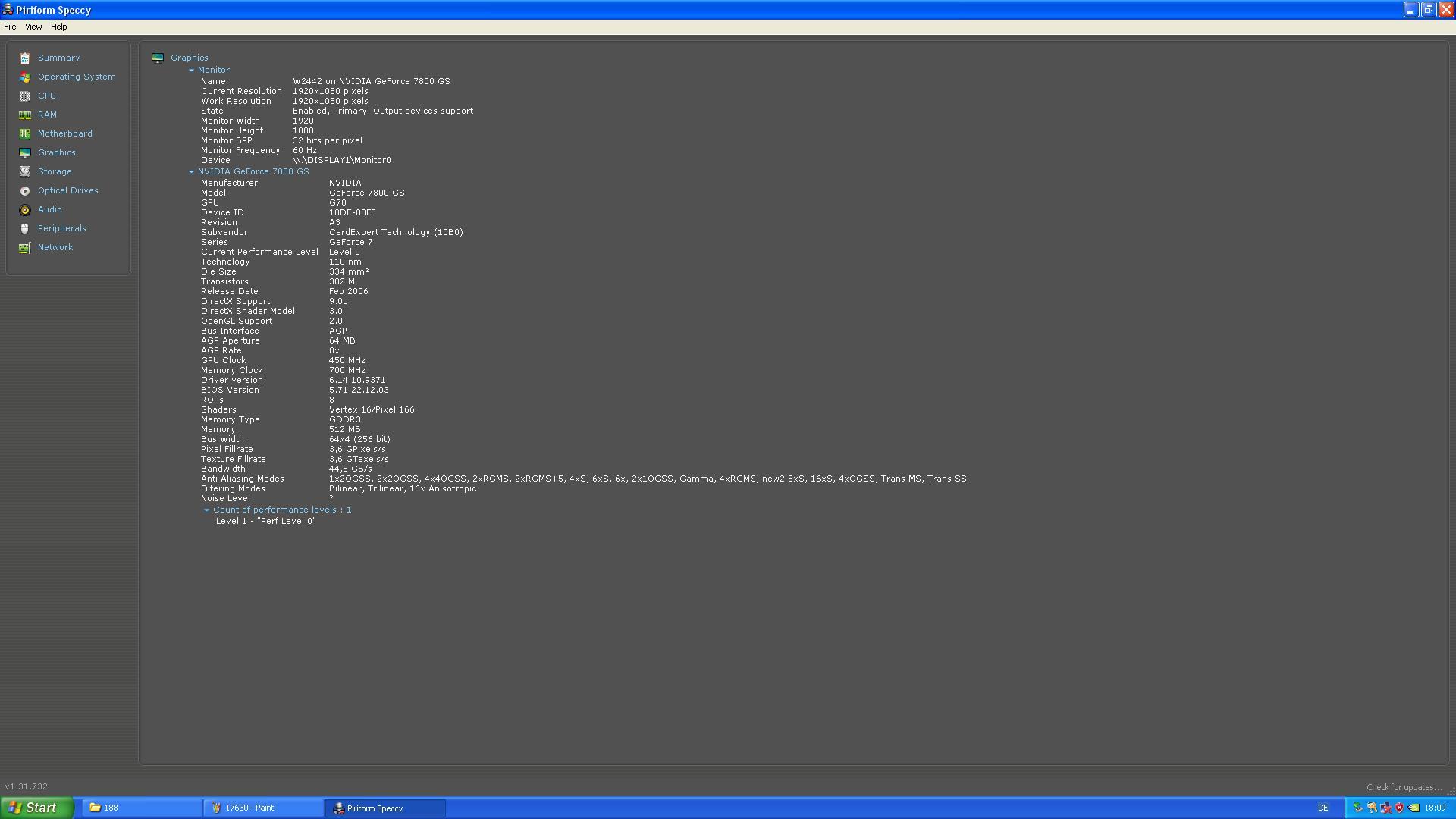Image resolution: width=1456 pixels, height=819 pixels.
Task: Click the RAM module icon in sidebar
Action: 25,115
